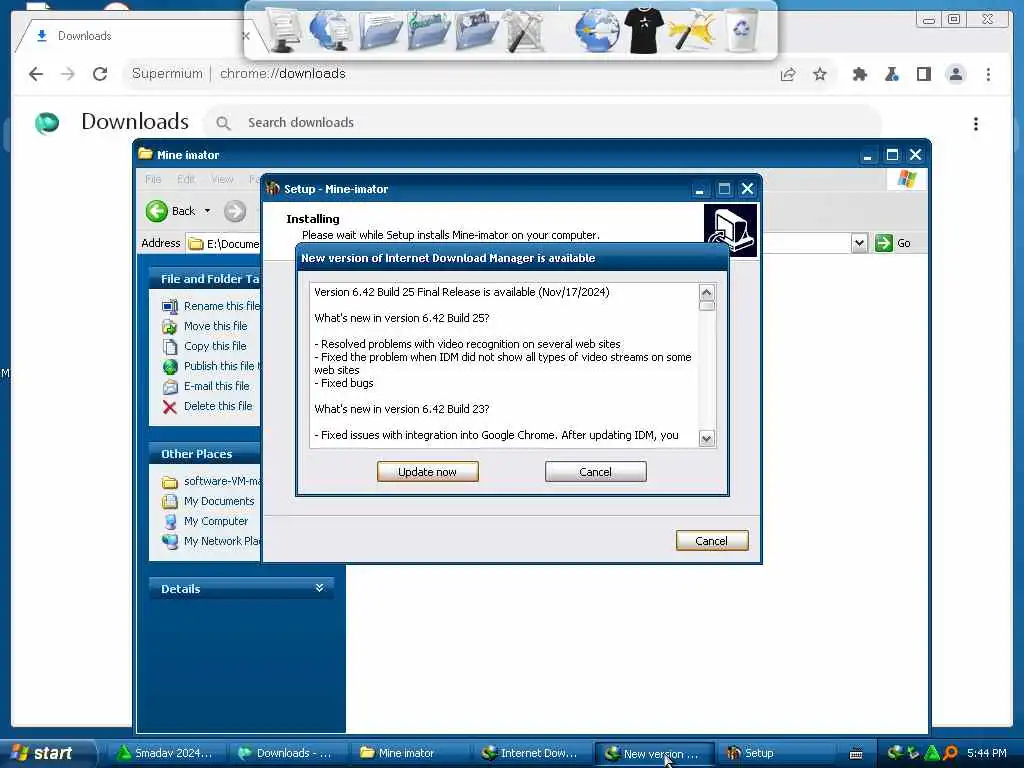Open the My Computer monitor dock icon
The image size is (1024, 768).
(x=283, y=30)
